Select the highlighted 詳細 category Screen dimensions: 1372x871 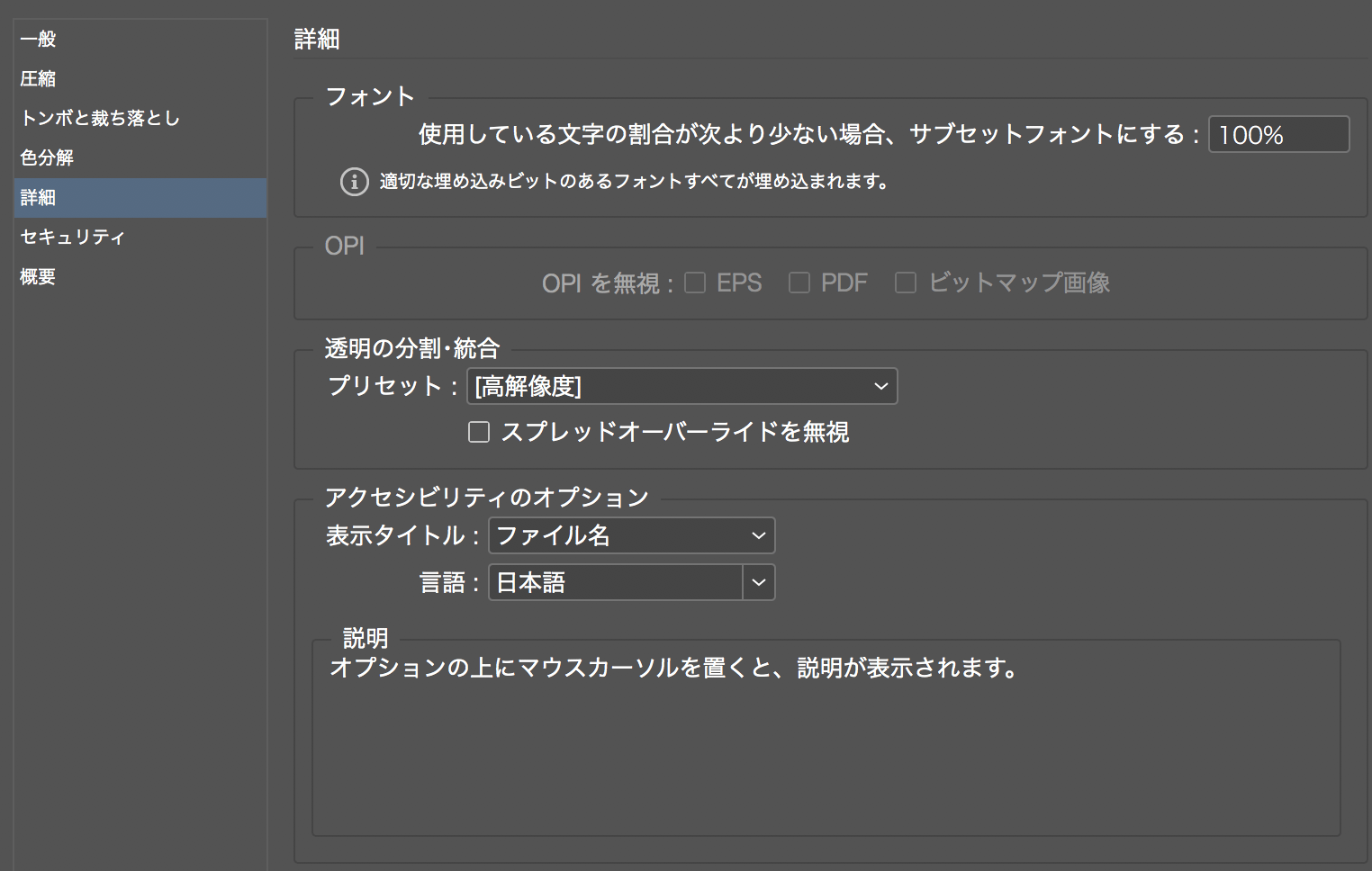click(x=140, y=197)
